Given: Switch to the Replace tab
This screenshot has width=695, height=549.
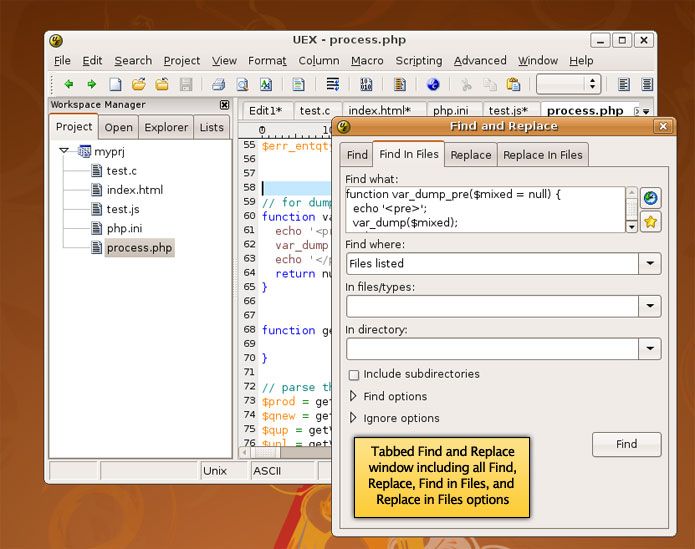Looking at the screenshot, I should (471, 155).
